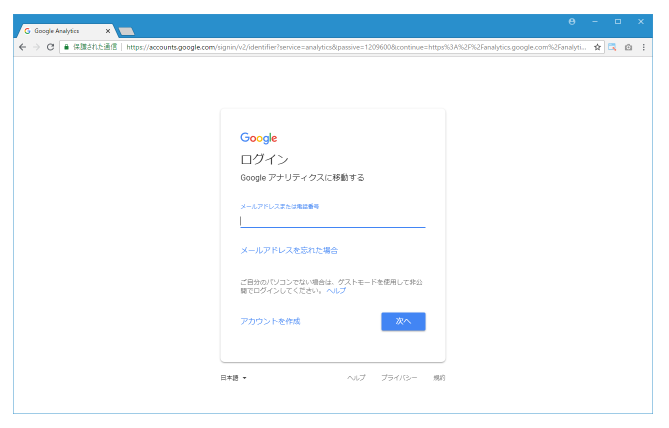Click the アカウントを作成 link
The image size is (669, 428).
[x=270, y=321]
